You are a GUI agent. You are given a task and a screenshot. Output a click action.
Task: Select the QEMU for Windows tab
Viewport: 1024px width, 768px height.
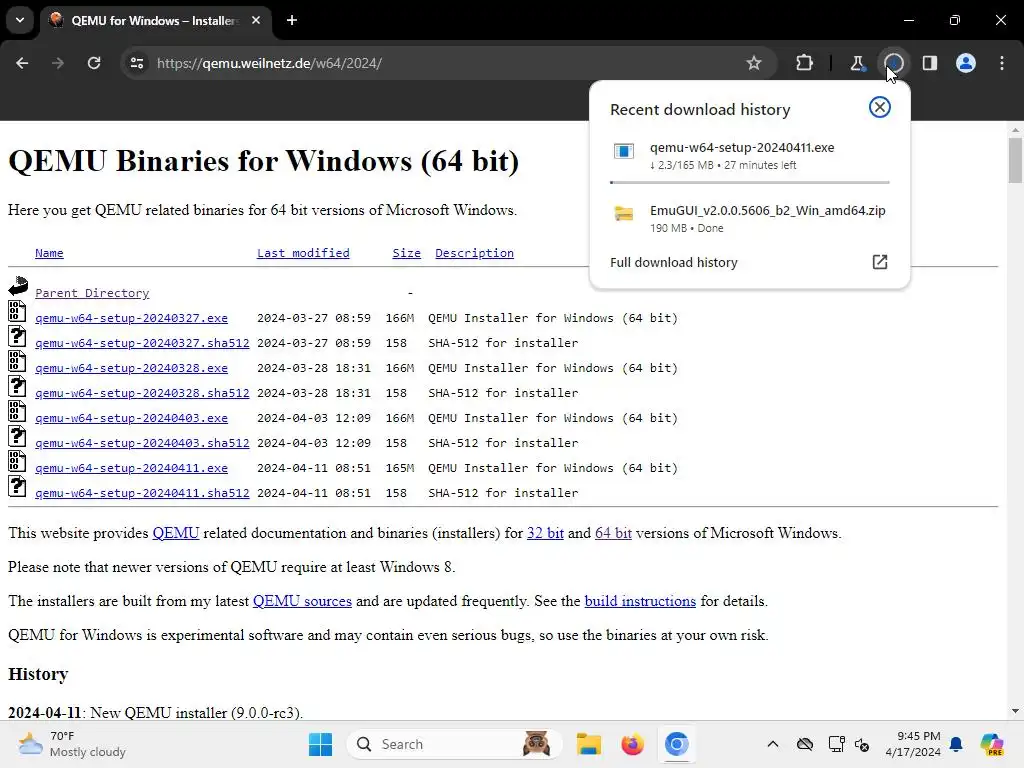click(157, 21)
